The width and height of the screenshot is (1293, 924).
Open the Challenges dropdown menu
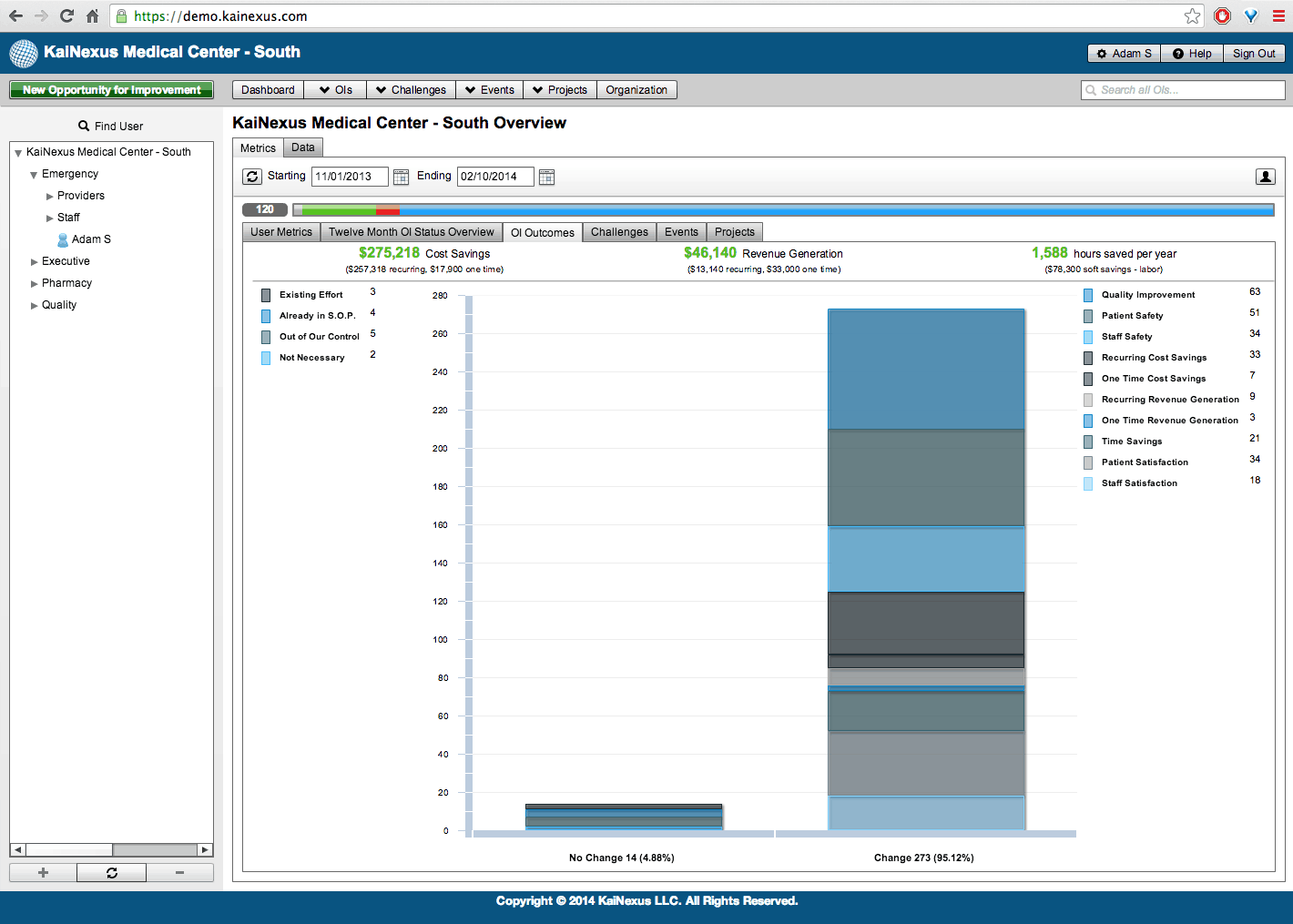pyautogui.click(x=411, y=90)
